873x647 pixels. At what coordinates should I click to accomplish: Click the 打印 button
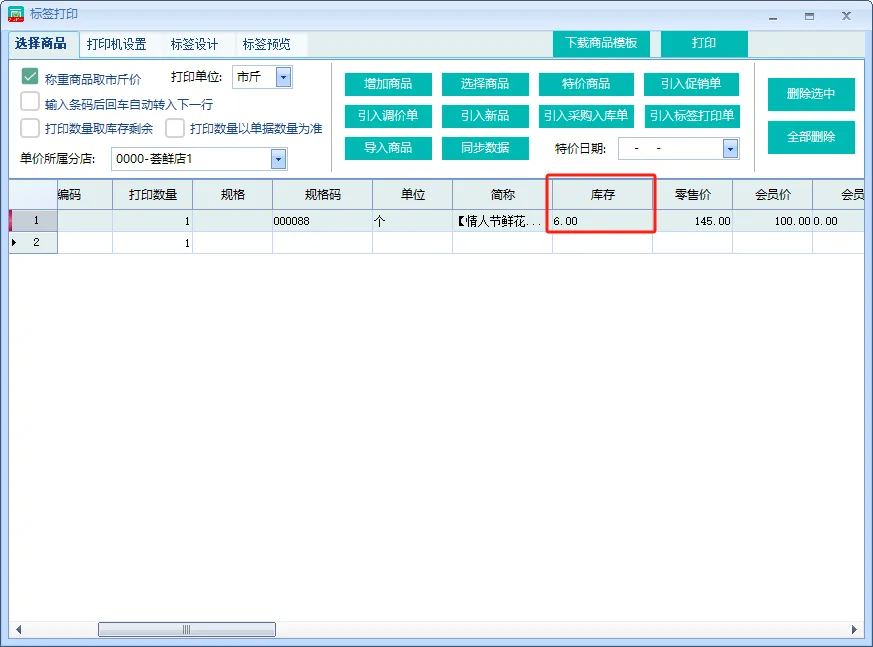click(x=704, y=43)
